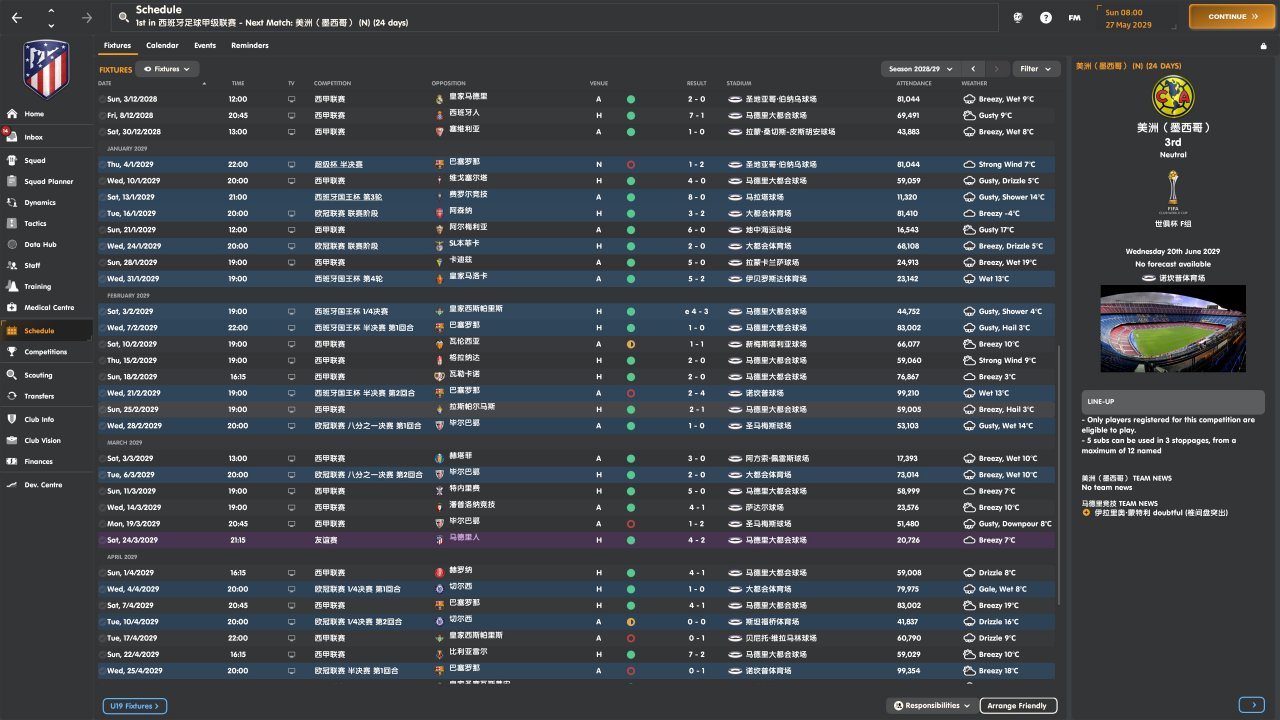Click the world globe icon
The width and height of the screenshot is (1280, 720).
[1018, 17]
